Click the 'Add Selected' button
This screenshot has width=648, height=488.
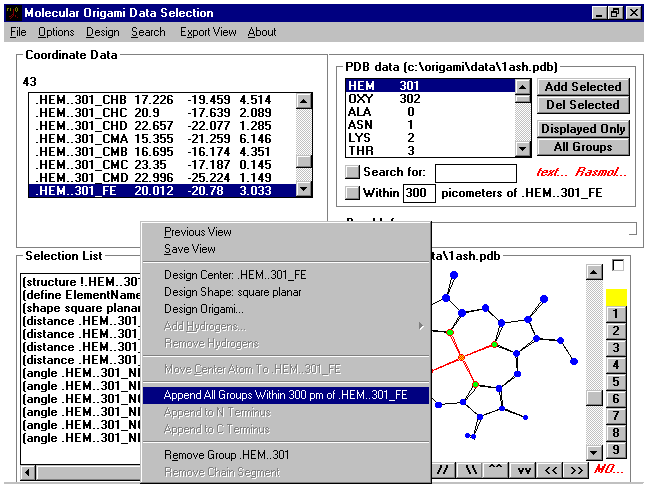[x=583, y=87]
